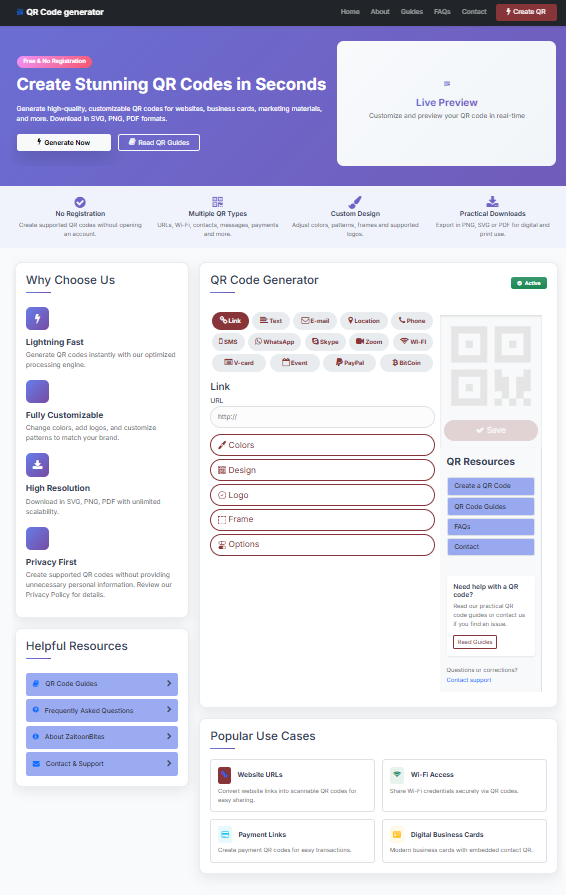566x895 pixels.
Task: Click the Lightning Fast bolt icon
Action: pos(37,319)
